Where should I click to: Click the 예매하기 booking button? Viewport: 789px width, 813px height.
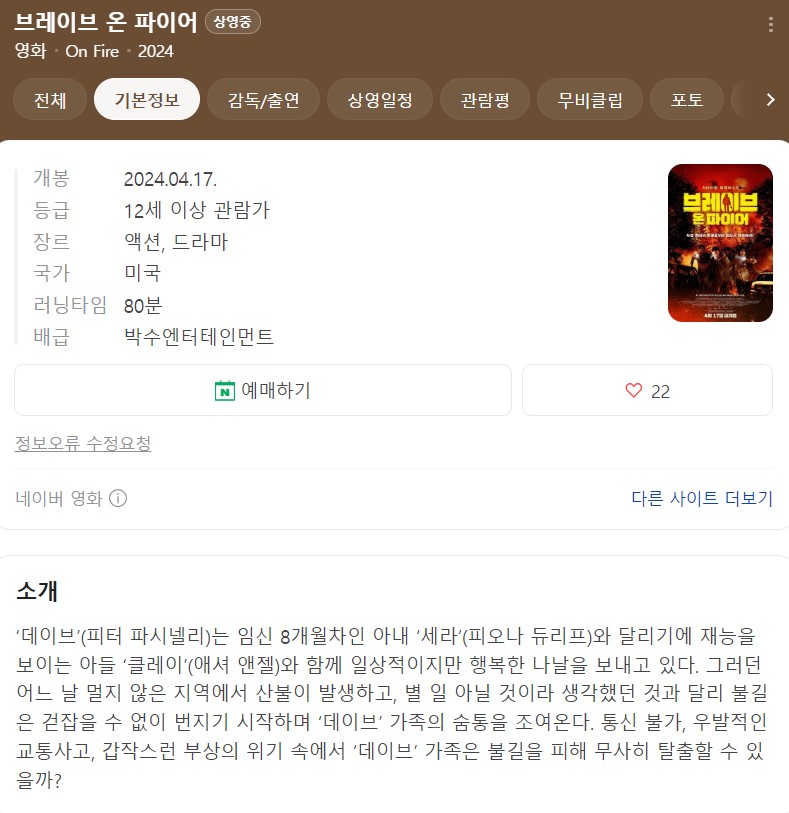pos(263,390)
